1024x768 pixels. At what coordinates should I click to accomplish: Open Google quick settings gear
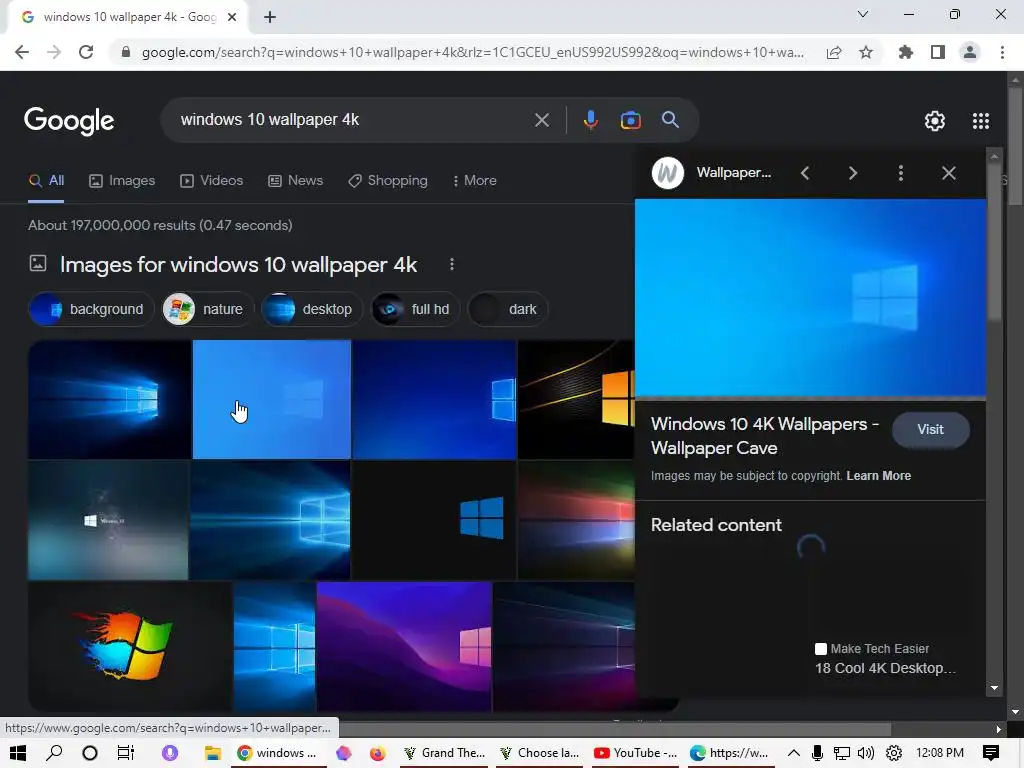(x=935, y=121)
